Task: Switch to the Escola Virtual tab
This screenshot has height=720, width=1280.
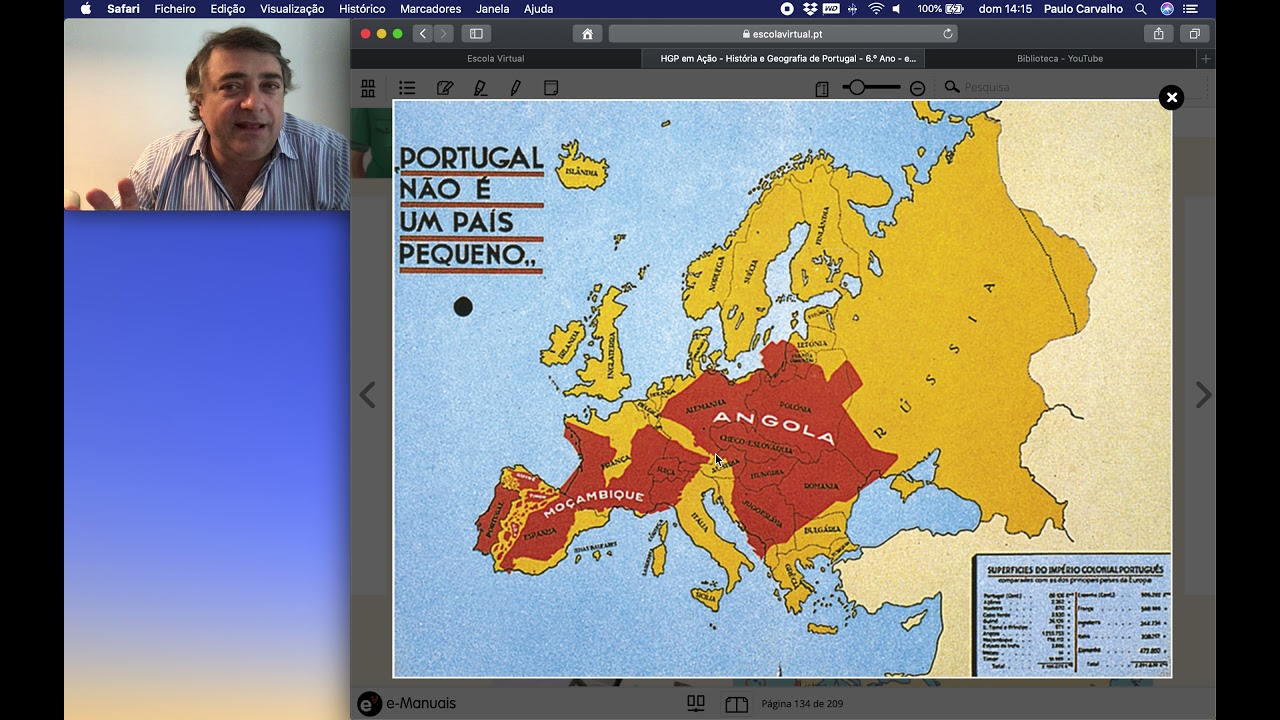Action: pos(496,59)
